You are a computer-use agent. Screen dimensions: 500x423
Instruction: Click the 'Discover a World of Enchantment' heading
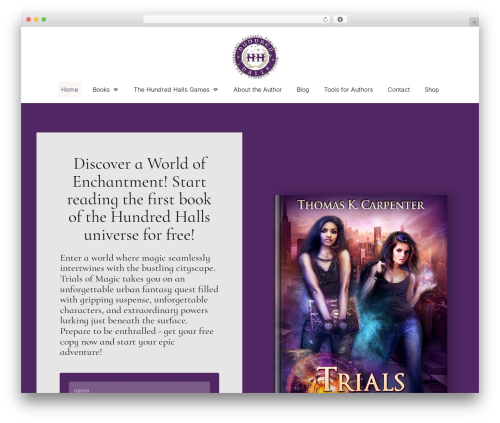[139, 199]
